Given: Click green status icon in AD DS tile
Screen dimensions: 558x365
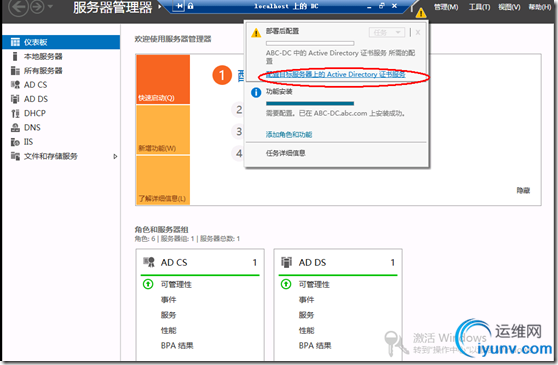Looking at the screenshot, I should coord(286,284).
